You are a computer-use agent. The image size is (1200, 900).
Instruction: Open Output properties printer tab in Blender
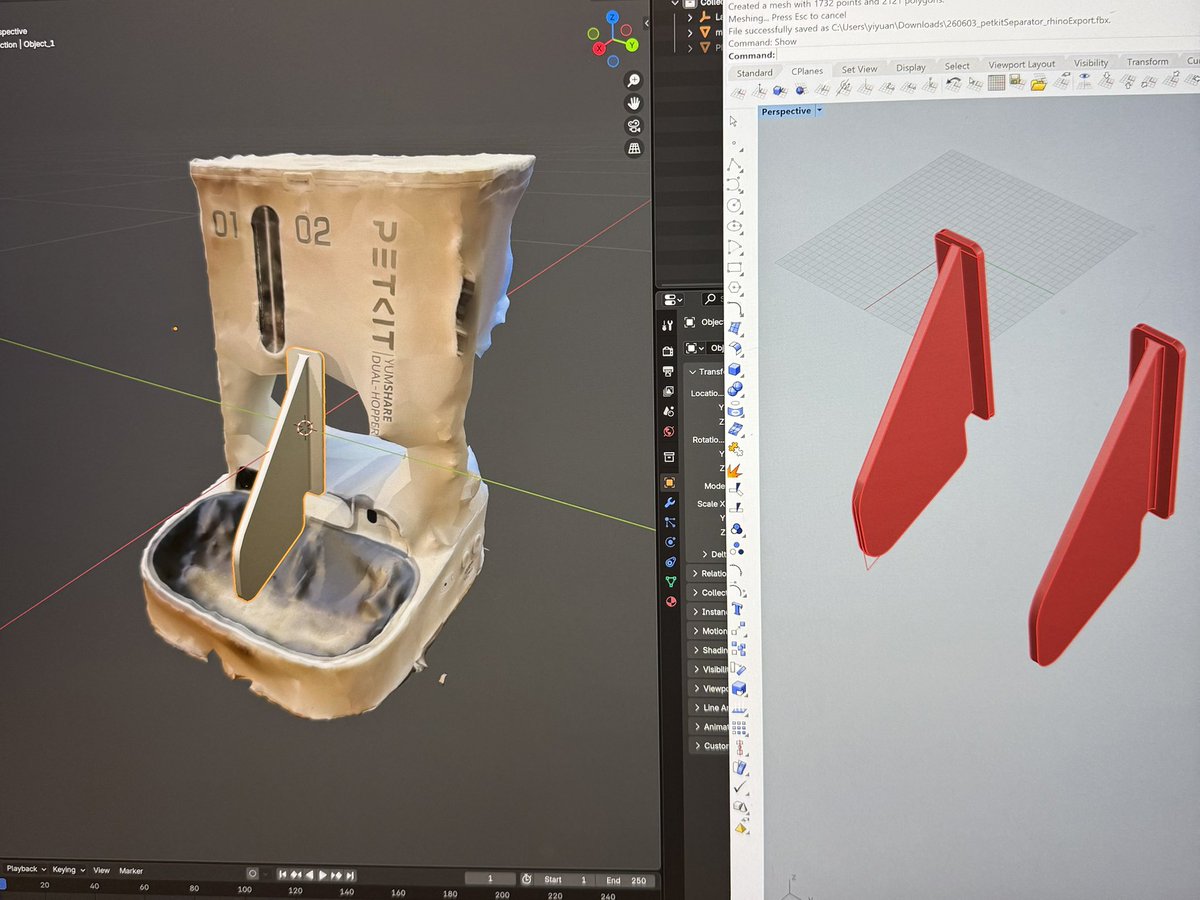pos(669,371)
